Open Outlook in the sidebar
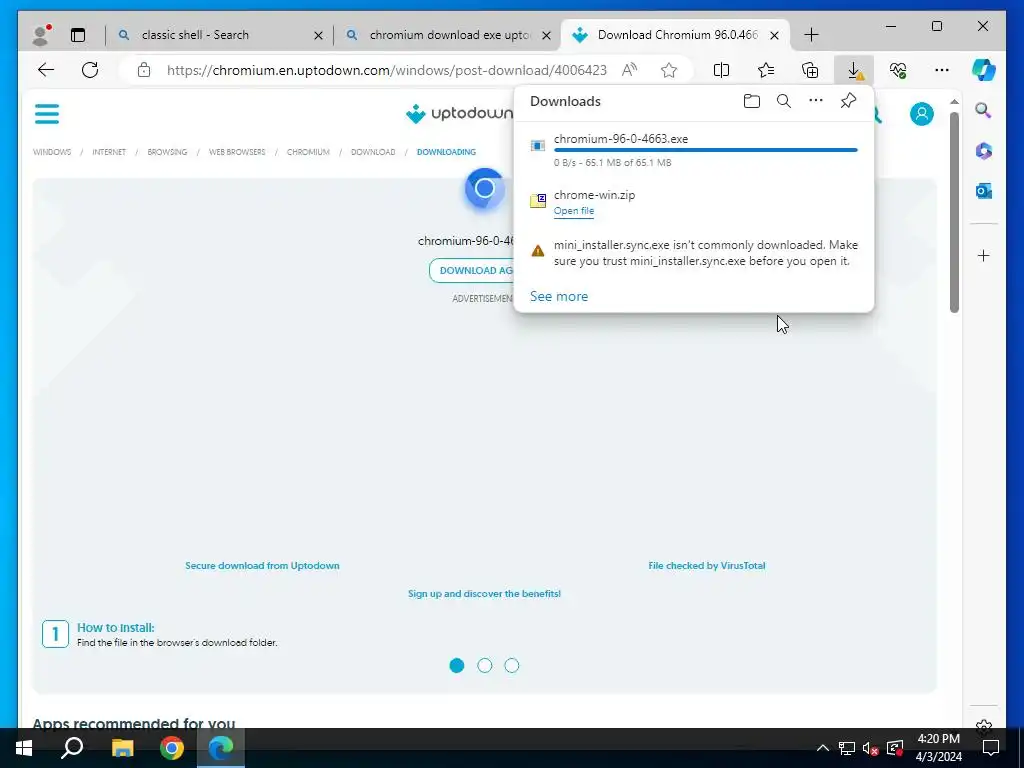The width and height of the screenshot is (1024, 768). pyautogui.click(x=984, y=191)
